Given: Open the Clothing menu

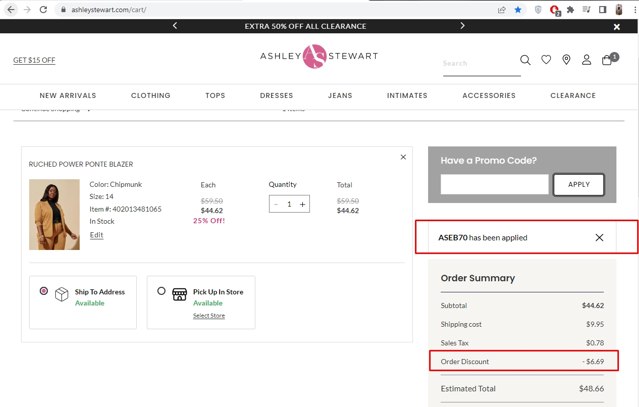Looking at the screenshot, I should click(151, 95).
